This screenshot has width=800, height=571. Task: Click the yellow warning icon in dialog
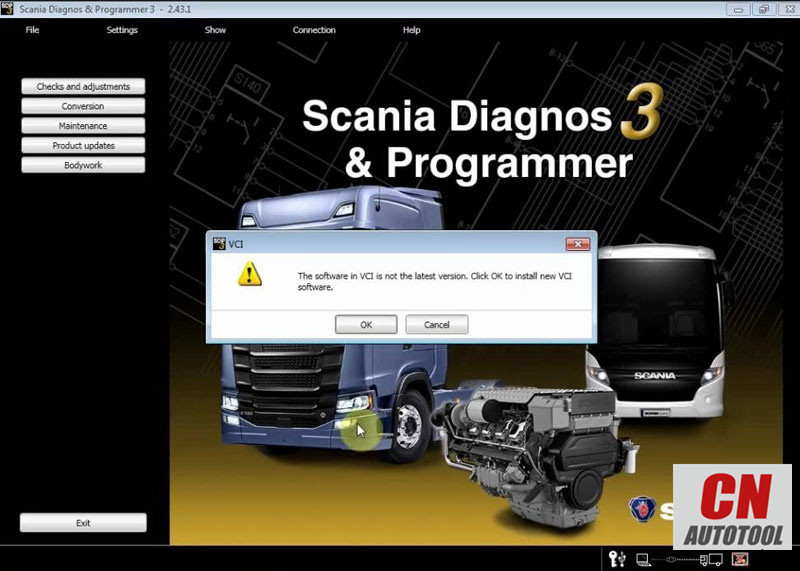(x=249, y=274)
